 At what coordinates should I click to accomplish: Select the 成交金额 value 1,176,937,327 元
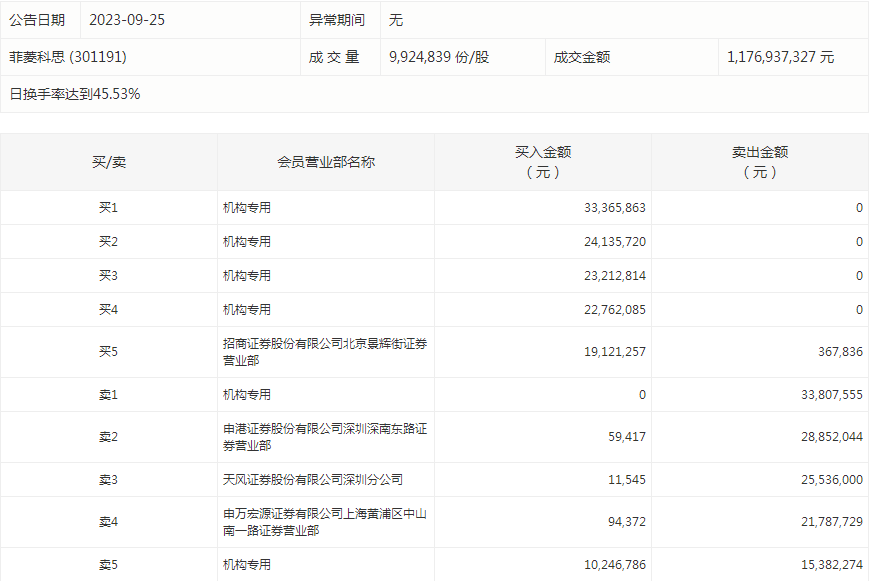[x=780, y=57]
